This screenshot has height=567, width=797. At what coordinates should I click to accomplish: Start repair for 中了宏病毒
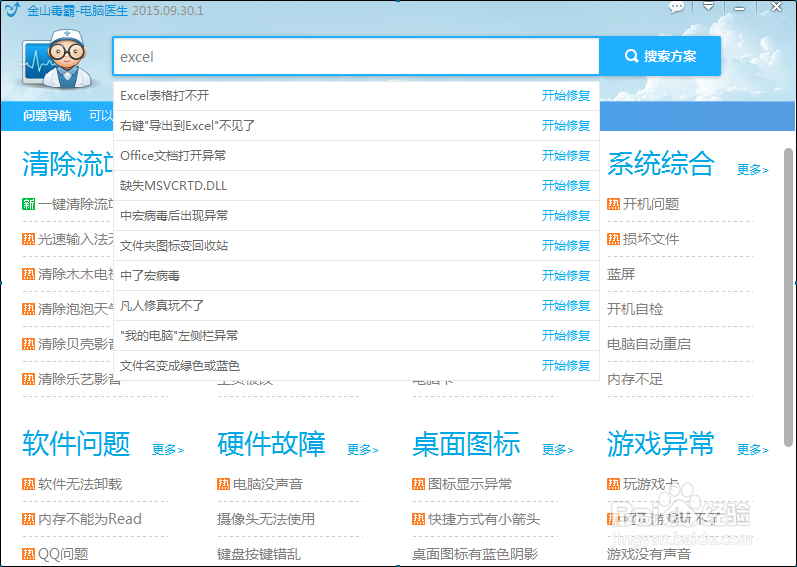[566, 275]
